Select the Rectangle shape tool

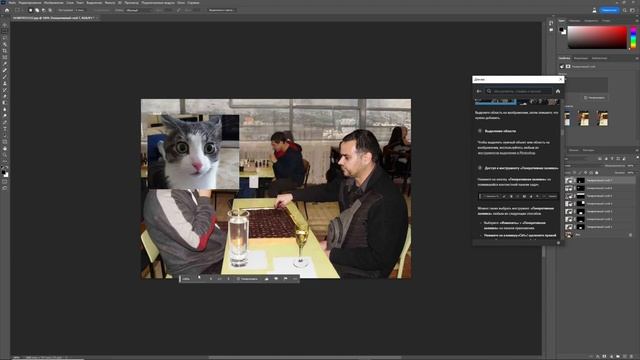(x=5, y=142)
